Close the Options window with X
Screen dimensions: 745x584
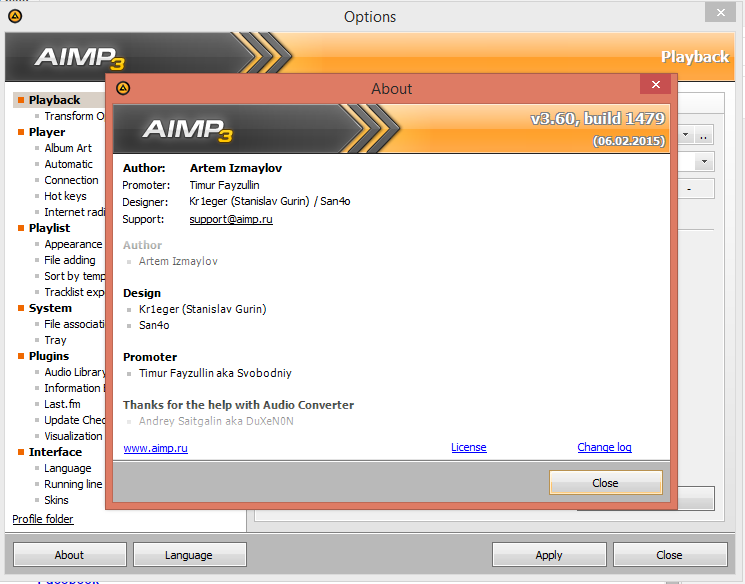click(x=720, y=13)
